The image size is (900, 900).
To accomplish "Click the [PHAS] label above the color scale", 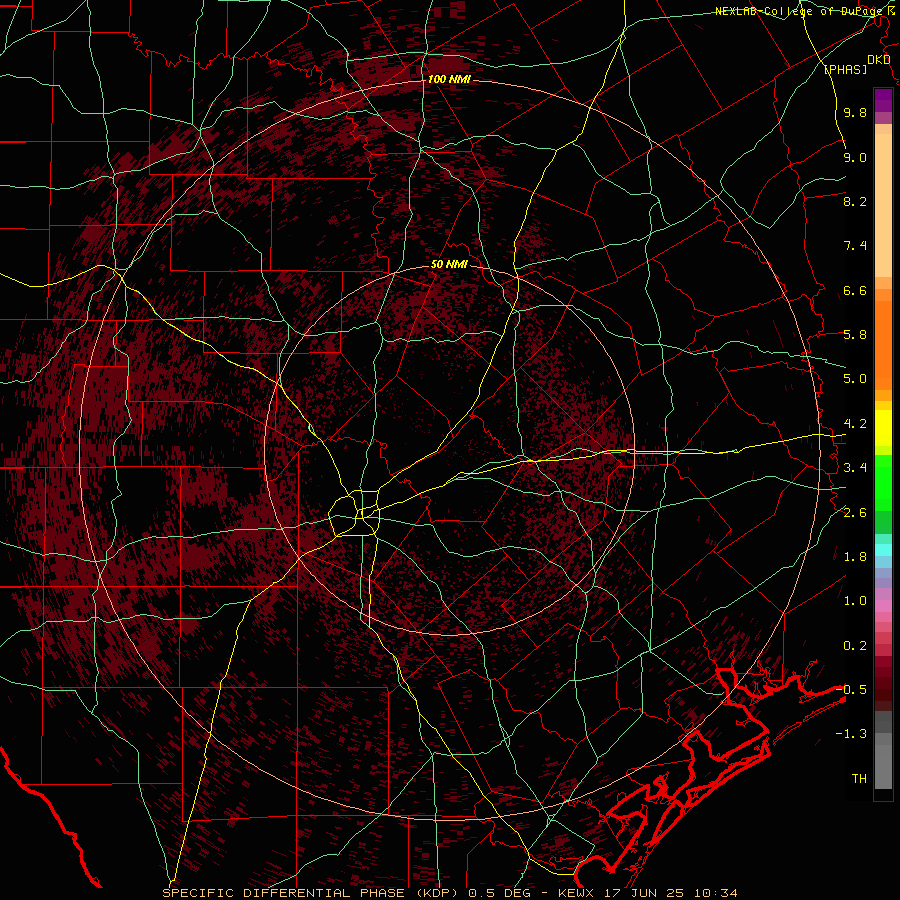I will [x=845, y=70].
